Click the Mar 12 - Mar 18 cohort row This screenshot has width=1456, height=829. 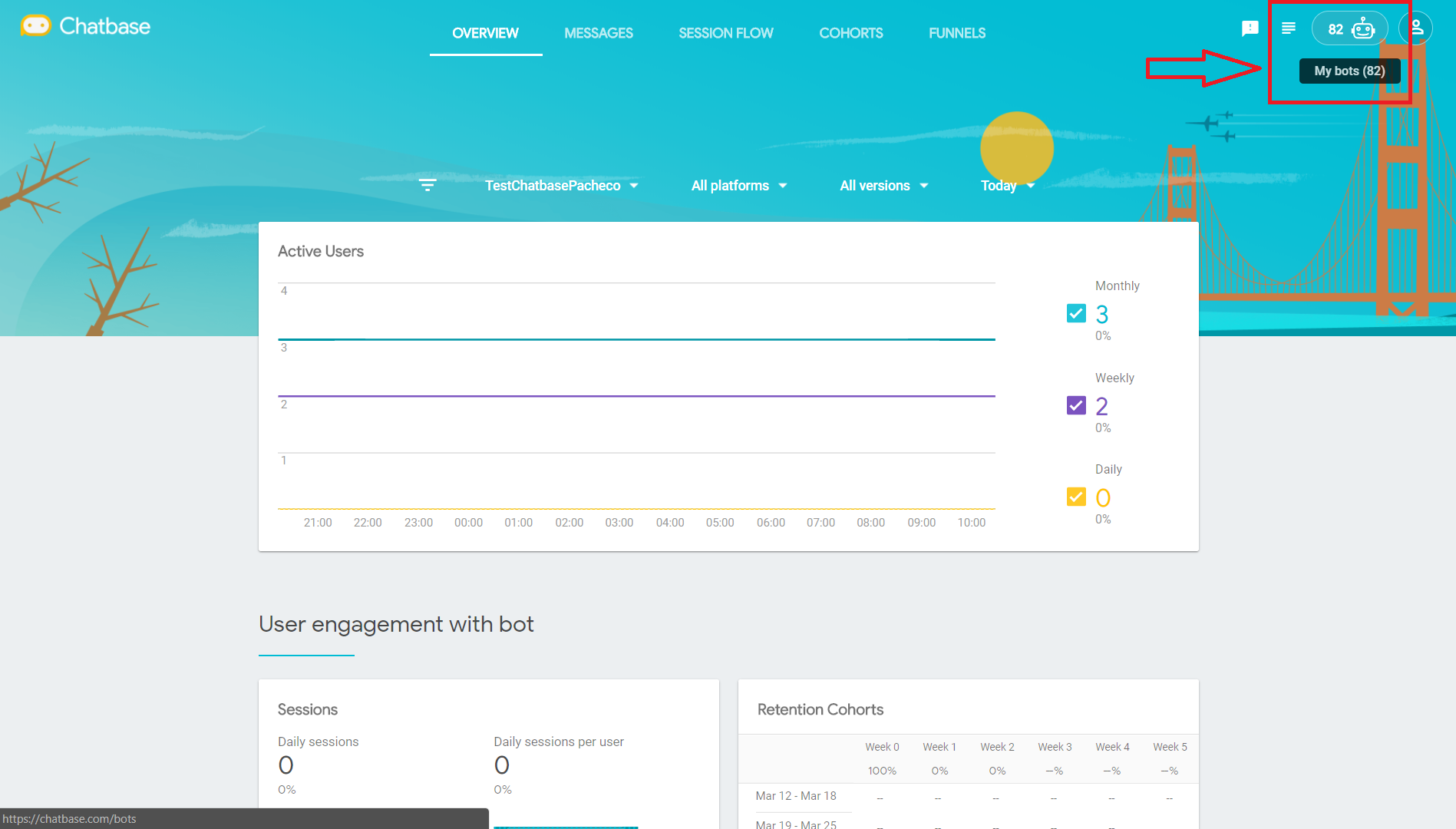coord(797,796)
